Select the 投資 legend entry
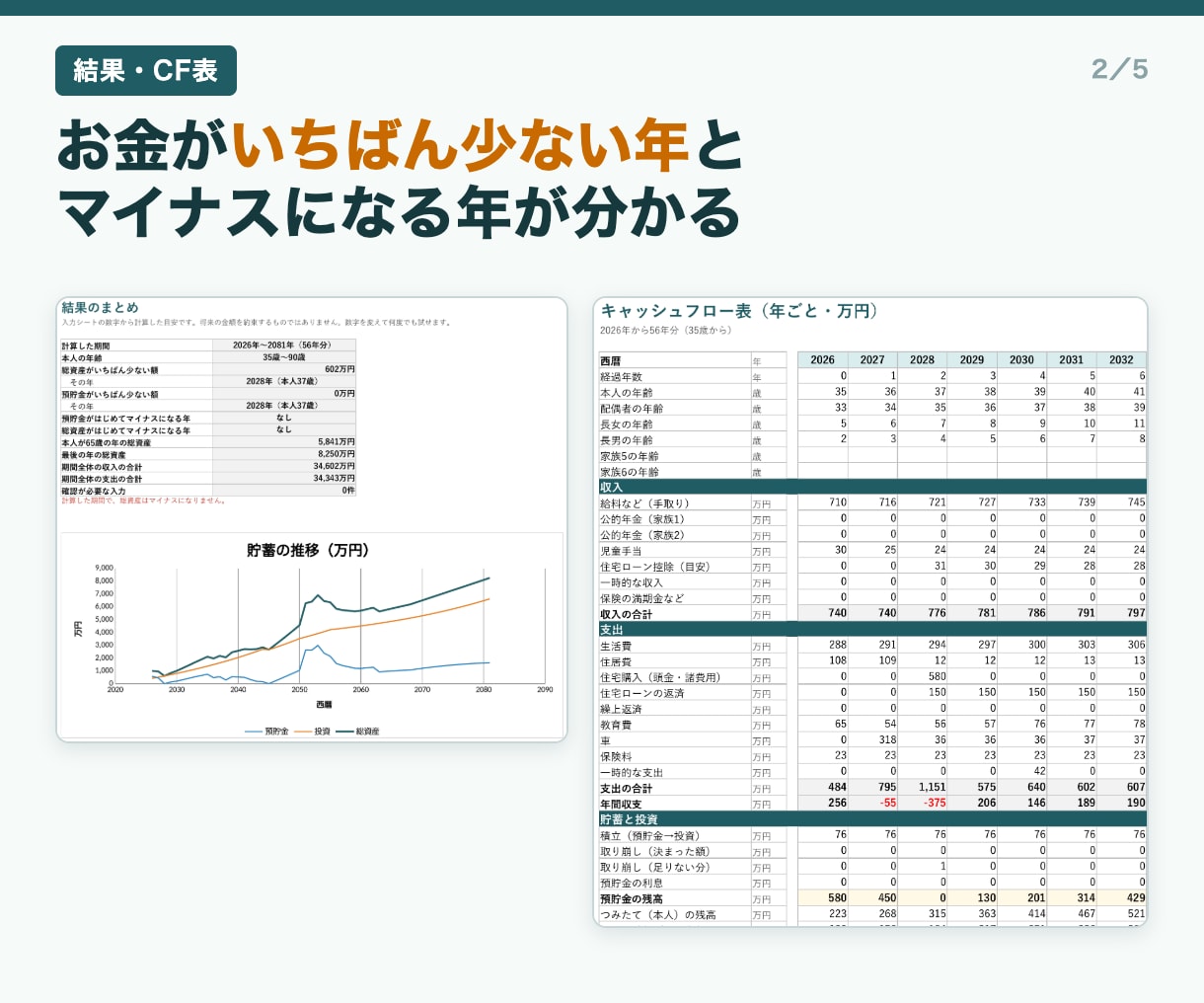This screenshot has height=1003, width=1204. (313, 732)
